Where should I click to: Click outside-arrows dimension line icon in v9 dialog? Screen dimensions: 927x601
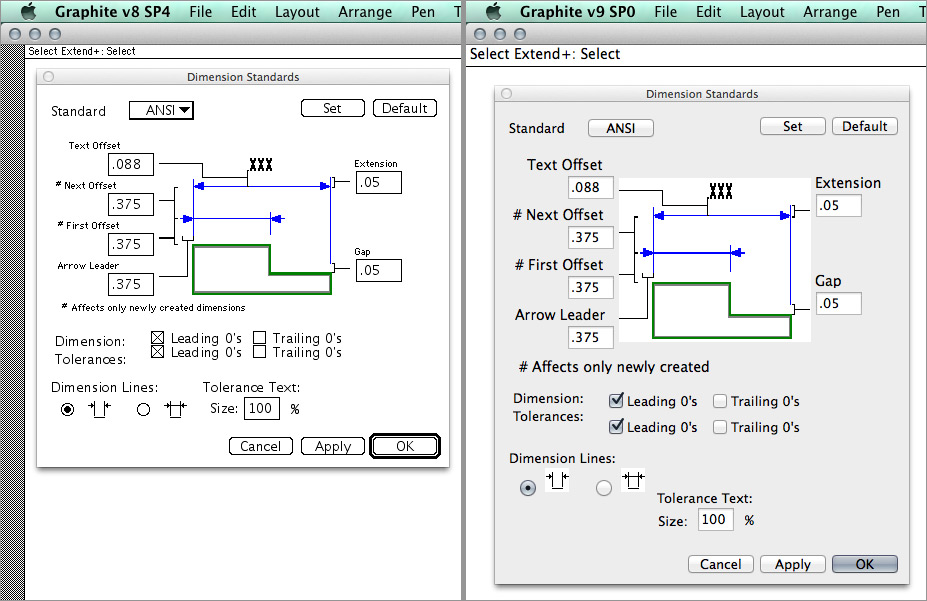tap(633, 482)
